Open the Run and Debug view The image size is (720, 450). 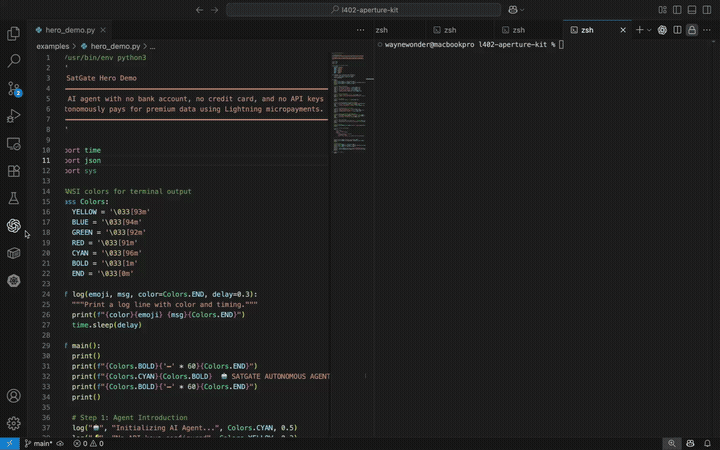coord(14,116)
